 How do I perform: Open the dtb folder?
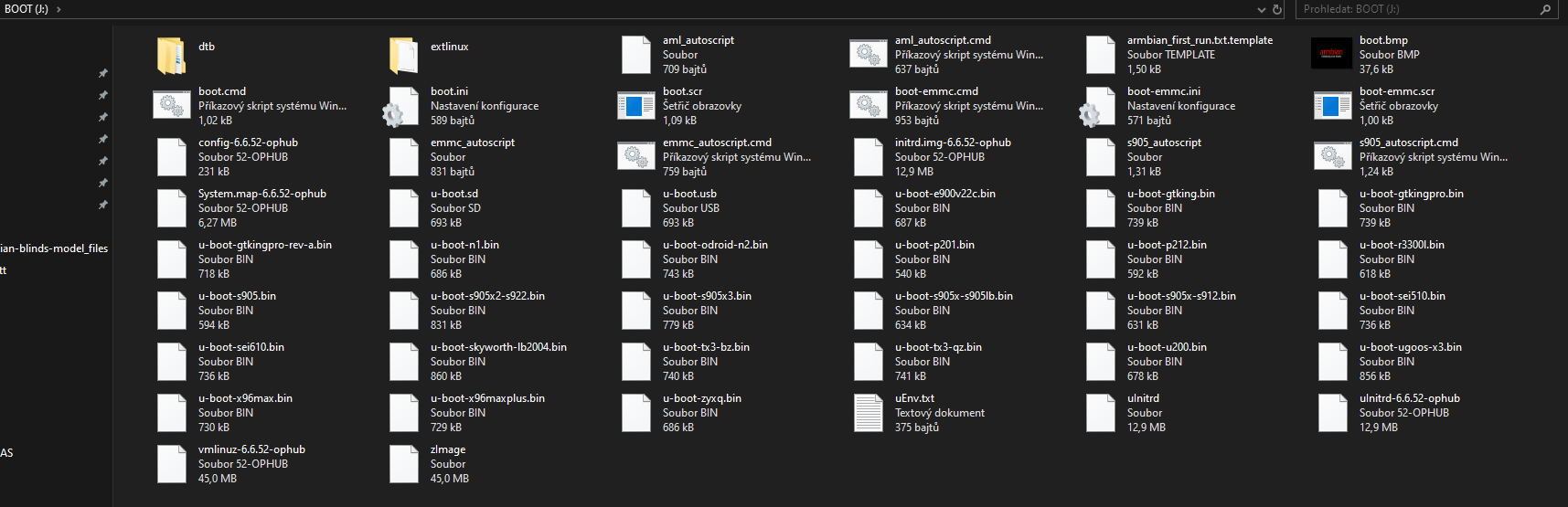point(172,55)
